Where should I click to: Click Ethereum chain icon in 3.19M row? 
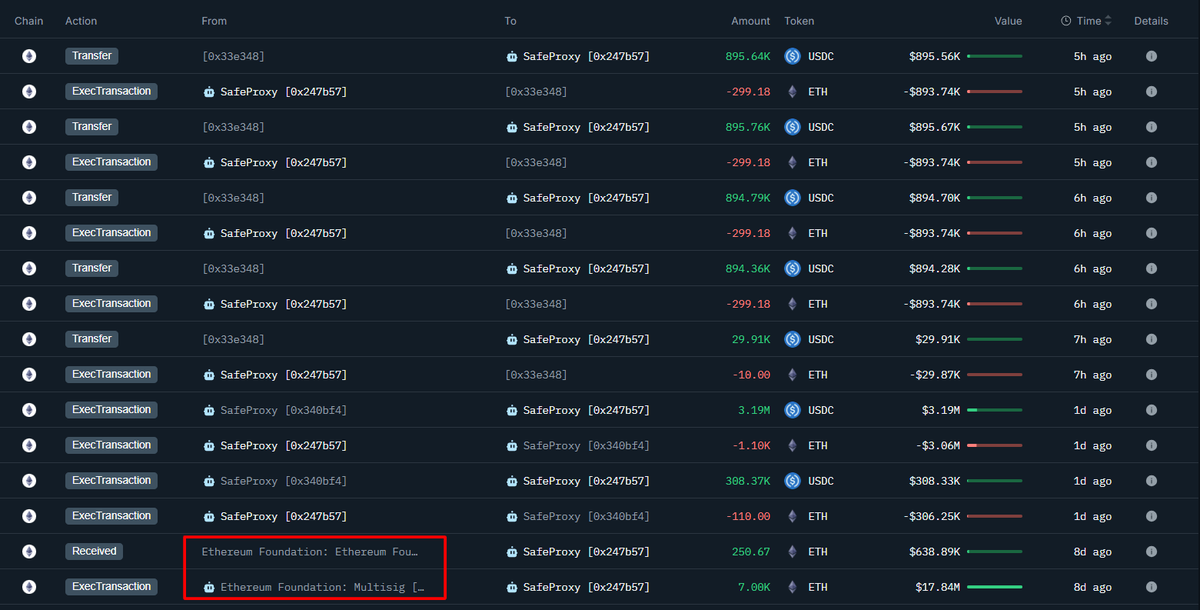click(29, 410)
